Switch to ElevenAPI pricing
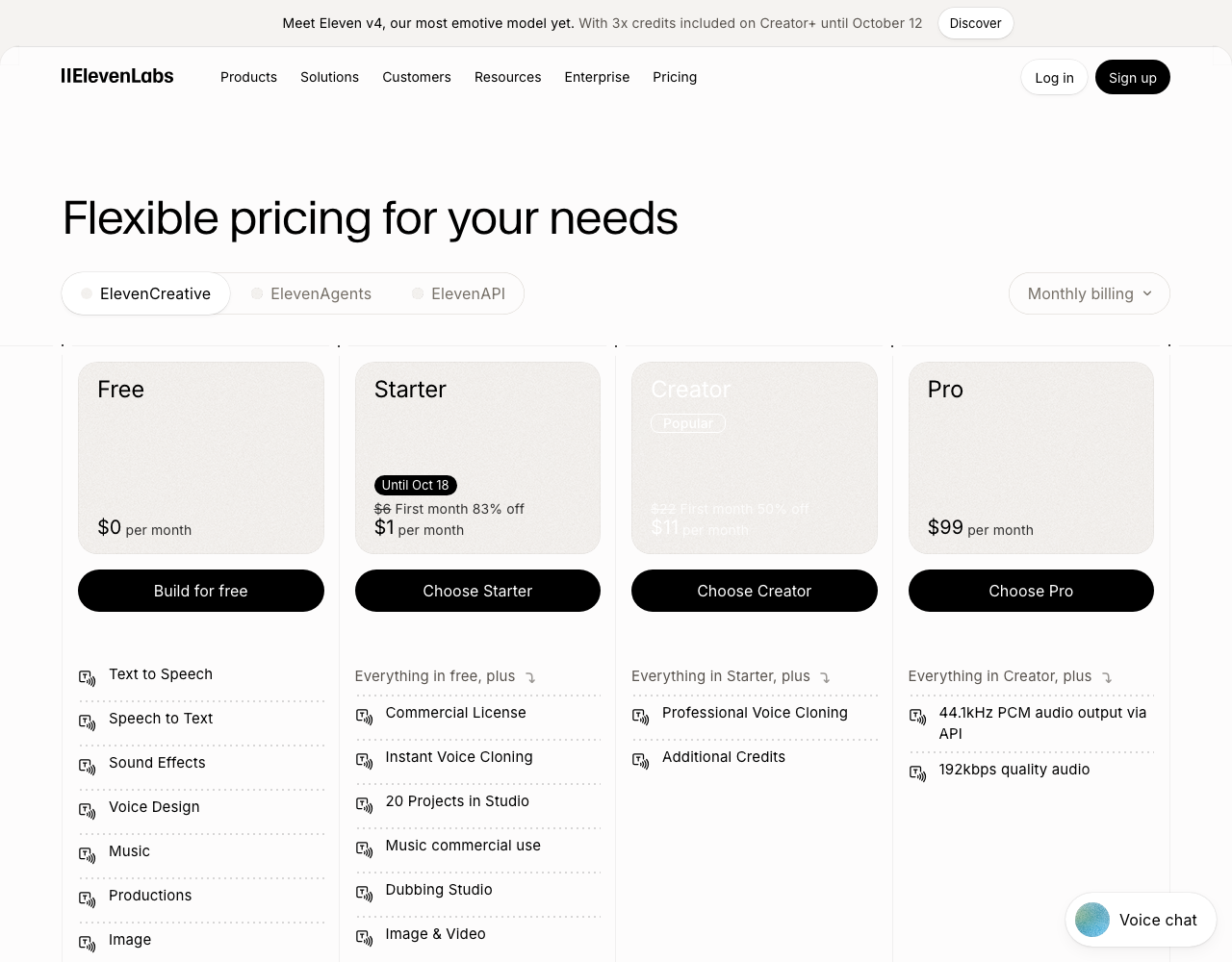Image resolution: width=1232 pixels, height=962 pixels. [458, 293]
